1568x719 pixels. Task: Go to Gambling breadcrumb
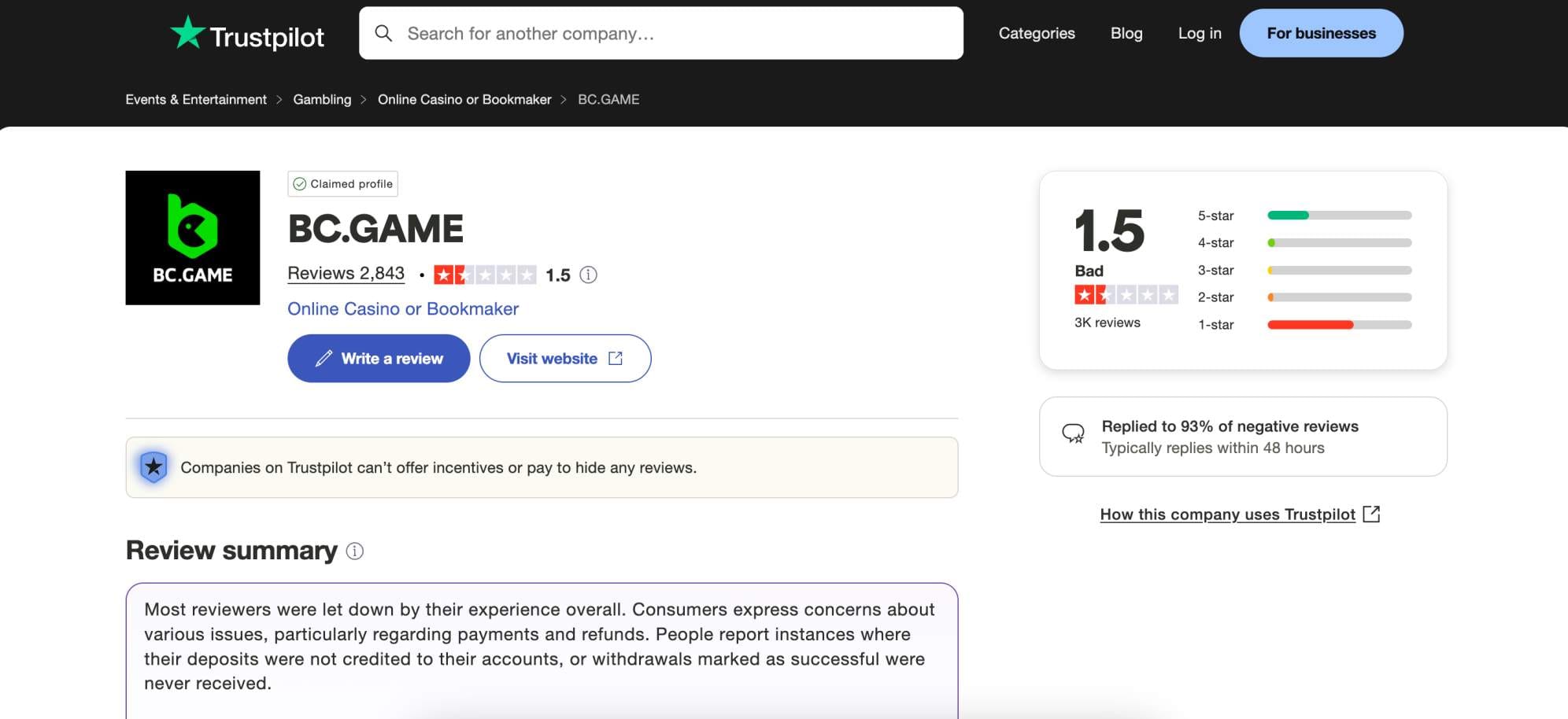point(322,99)
